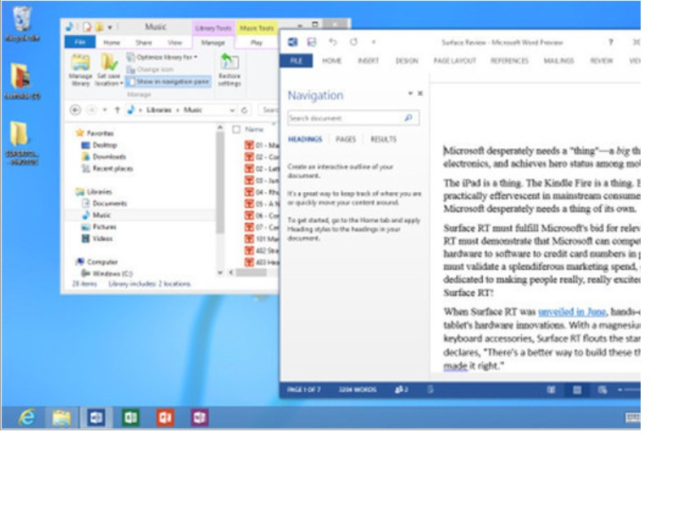
Task: Switch to Explorer Share tab
Action: click(x=144, y=42)
